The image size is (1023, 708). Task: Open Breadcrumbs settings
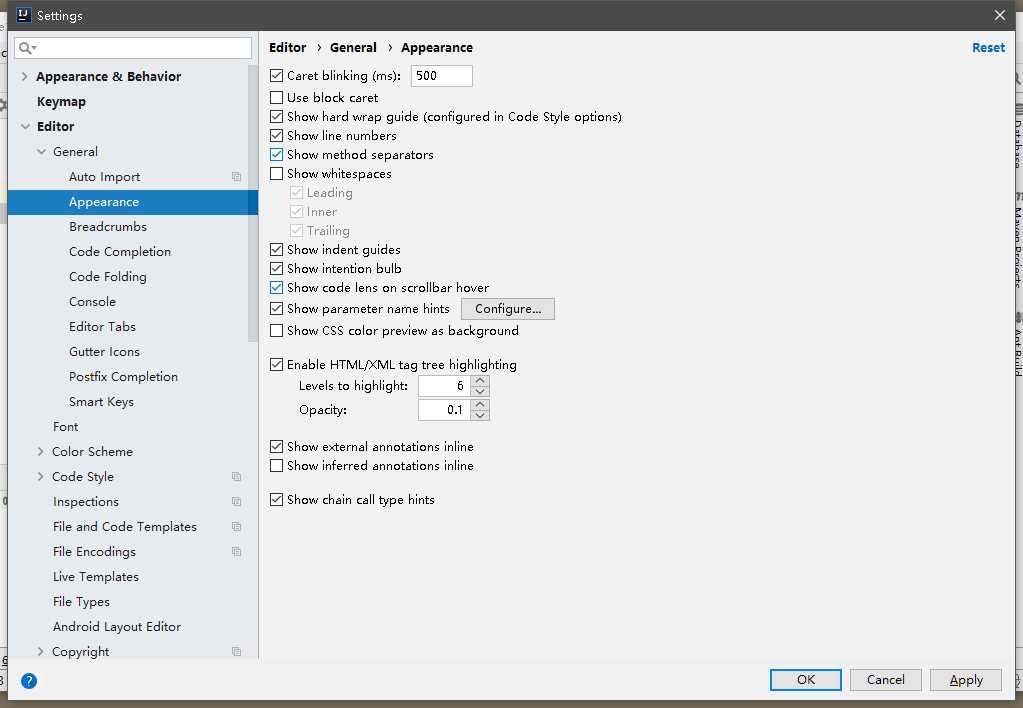(x=108, y=227)
